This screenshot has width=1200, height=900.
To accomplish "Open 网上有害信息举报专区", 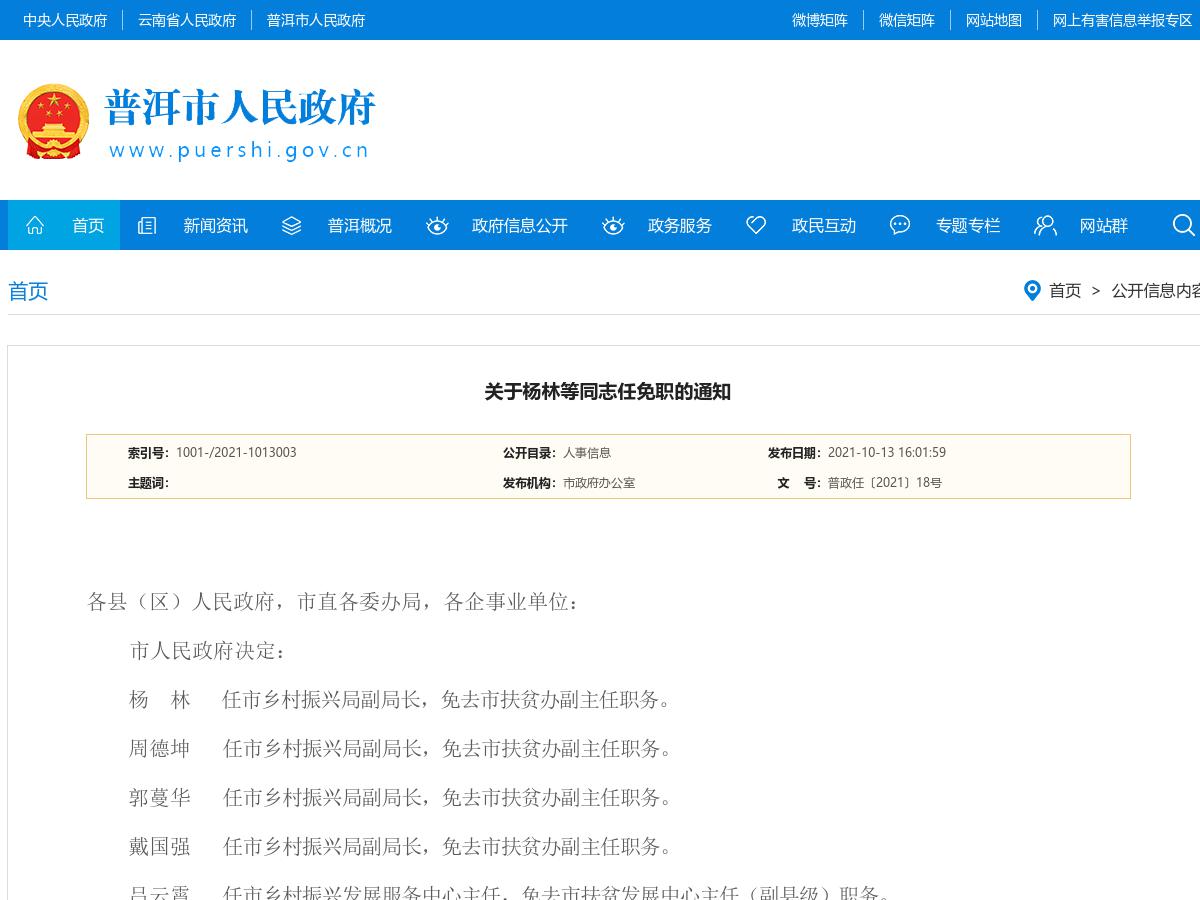I will pos(1122,20).
